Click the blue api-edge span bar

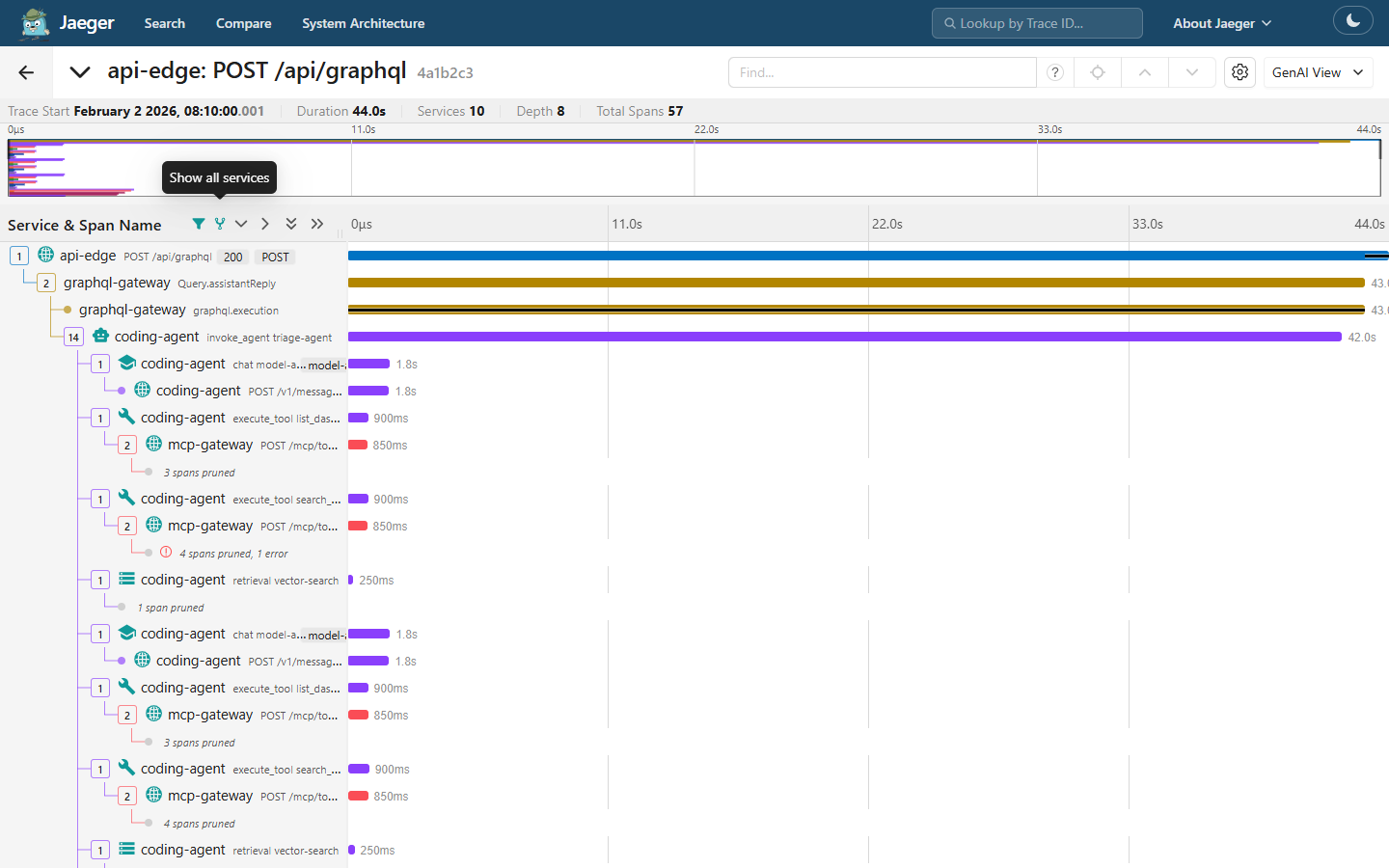(868, 256)
